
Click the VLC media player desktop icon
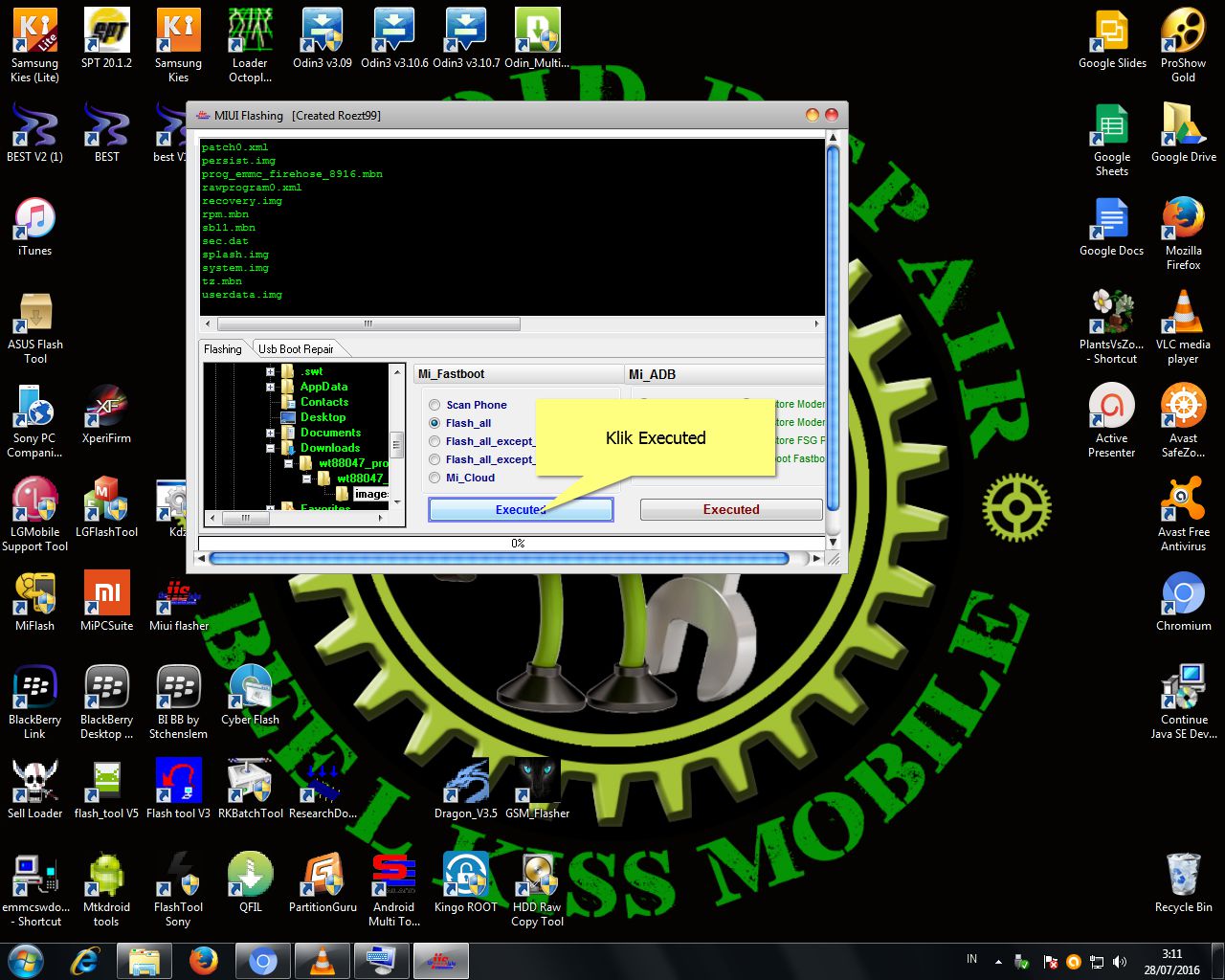(1183, 327)
